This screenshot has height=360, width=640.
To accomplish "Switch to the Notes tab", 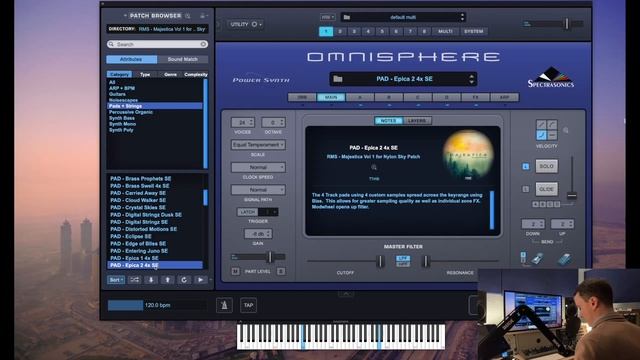I will point(389,120).
